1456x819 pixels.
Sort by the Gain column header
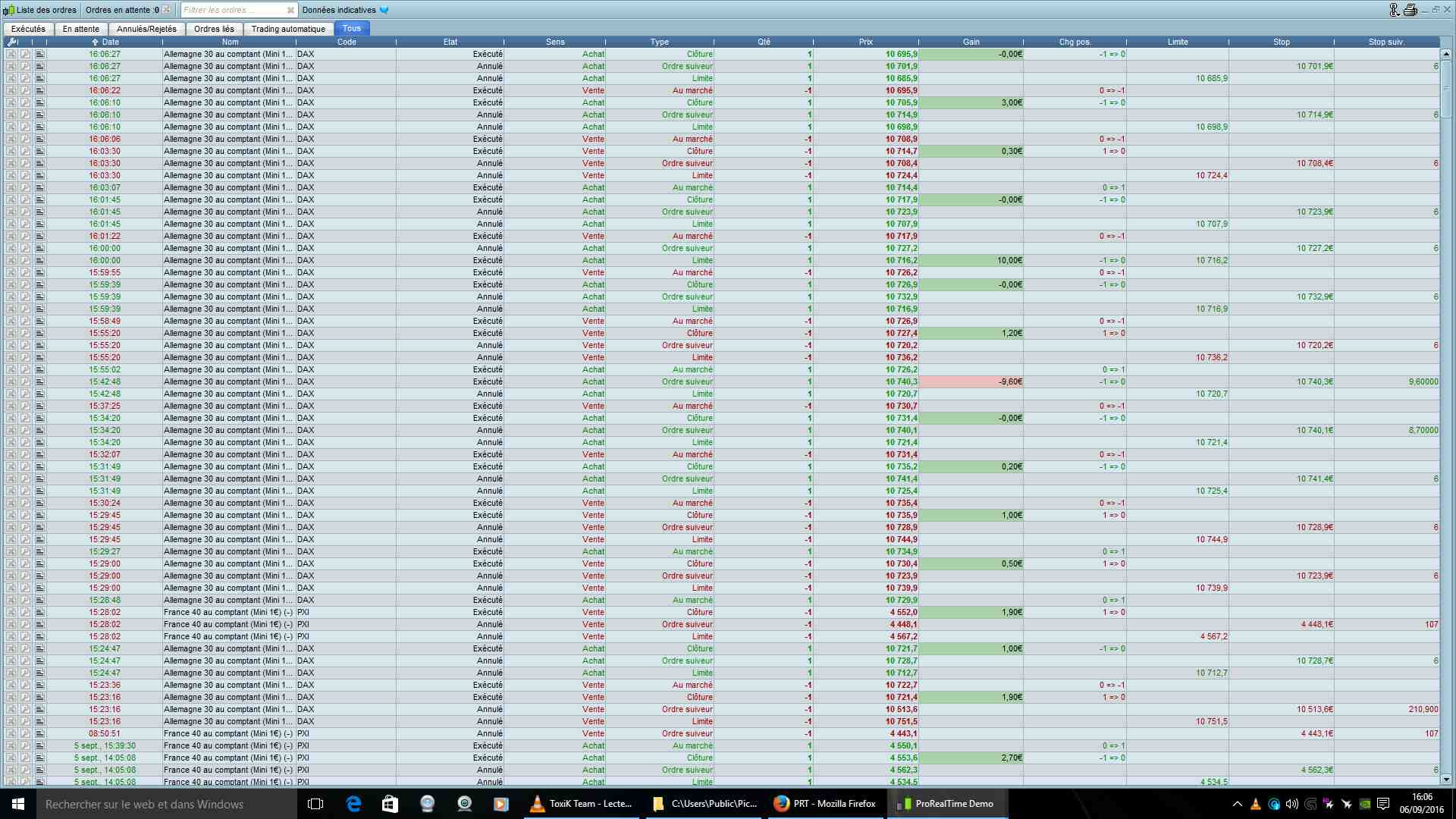tap(971, 42)
